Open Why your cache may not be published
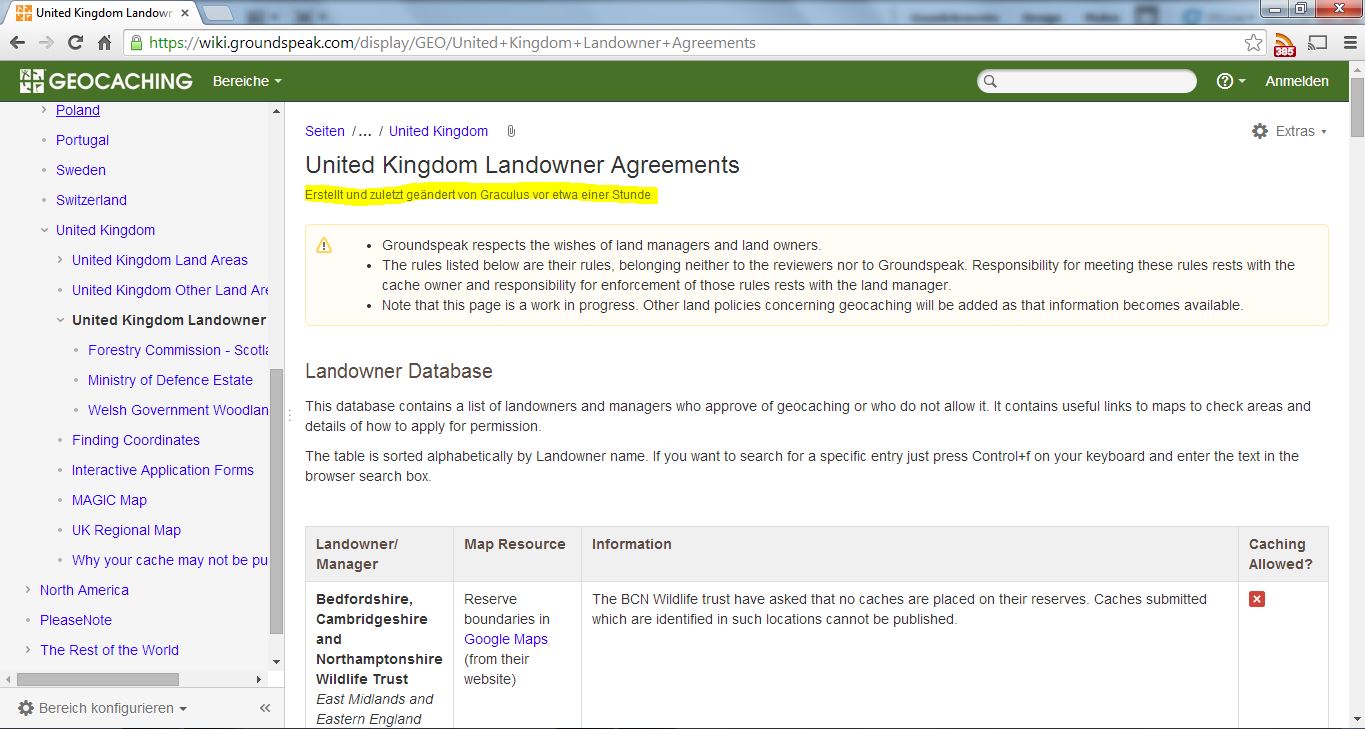This screenshot has height=729, width=1365. click(170, 560)
